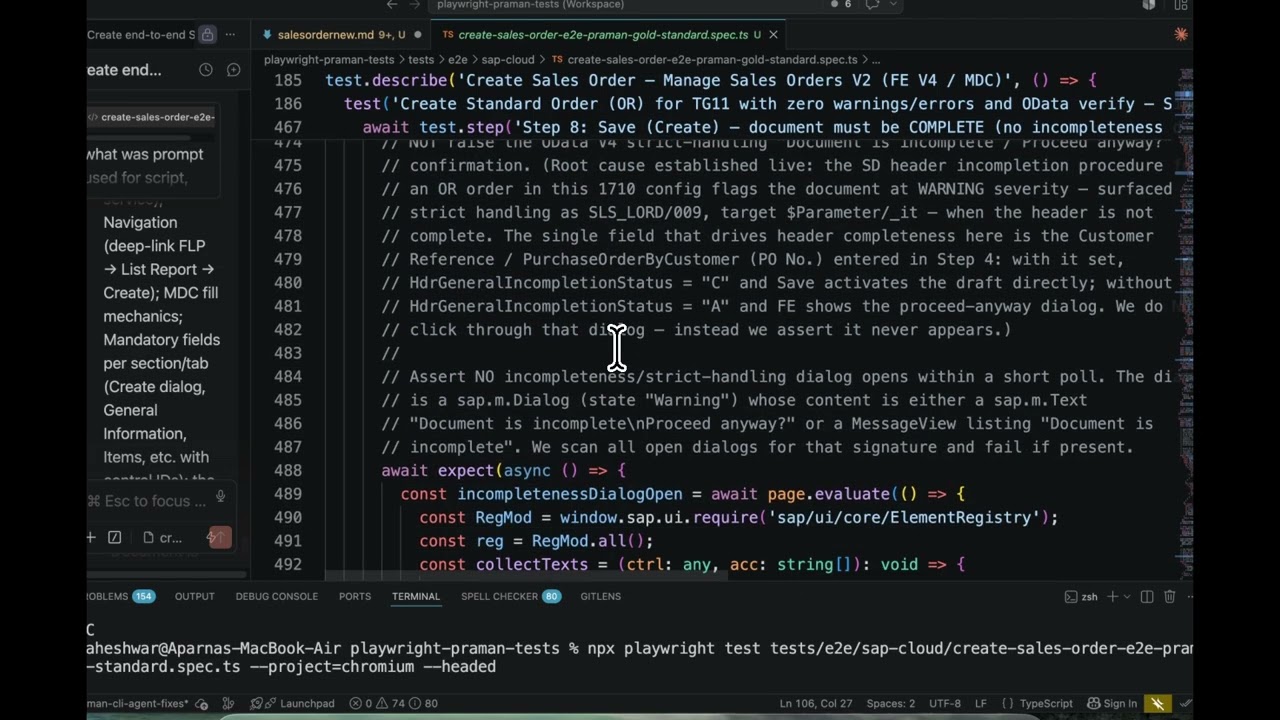Open the errors and warnings status counter
The width and height of the screenshot is (1280, 720).
coord(393,703)
